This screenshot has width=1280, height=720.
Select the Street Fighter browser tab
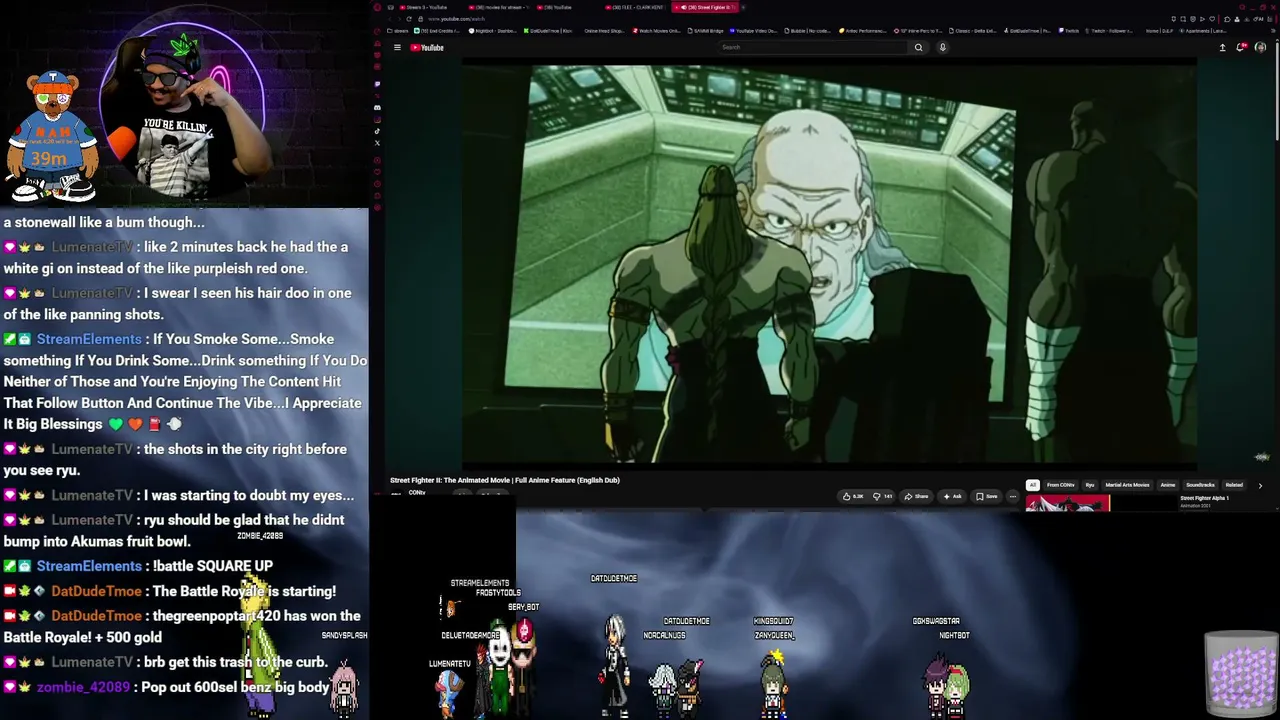pyautogui.click(x=704, y=7)
